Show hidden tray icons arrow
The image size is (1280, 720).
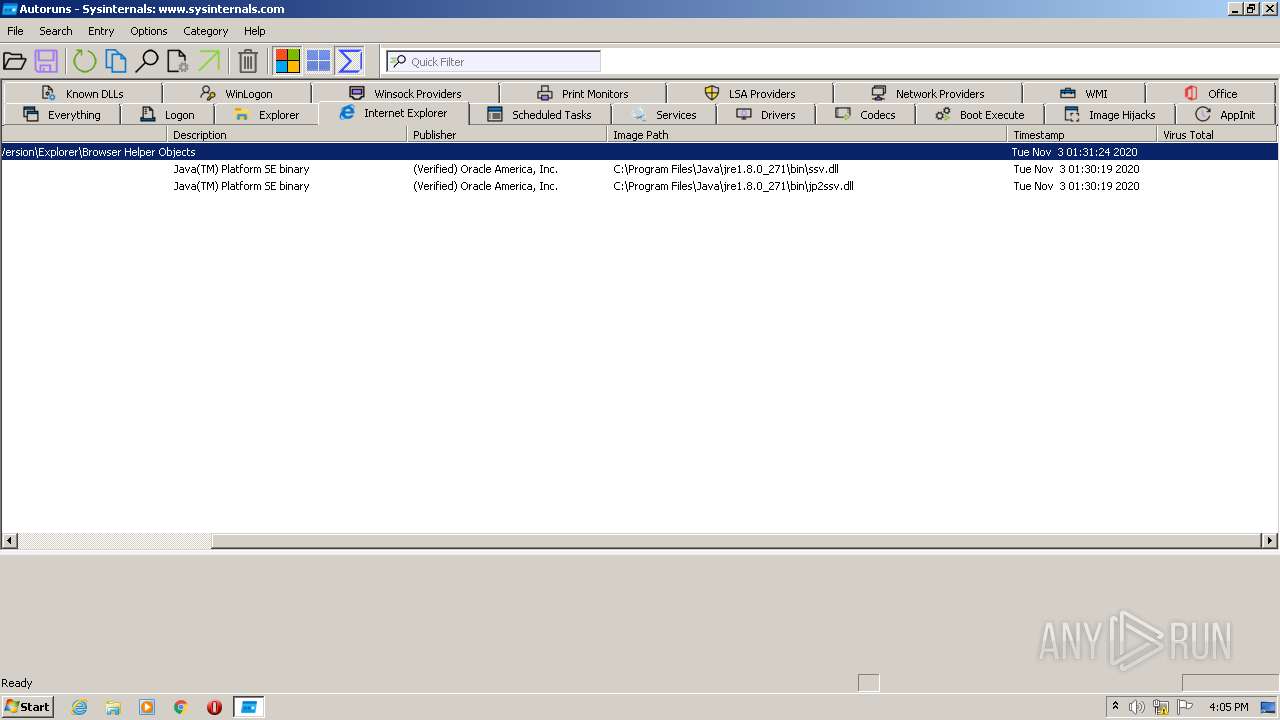[x=1116, y=707]
